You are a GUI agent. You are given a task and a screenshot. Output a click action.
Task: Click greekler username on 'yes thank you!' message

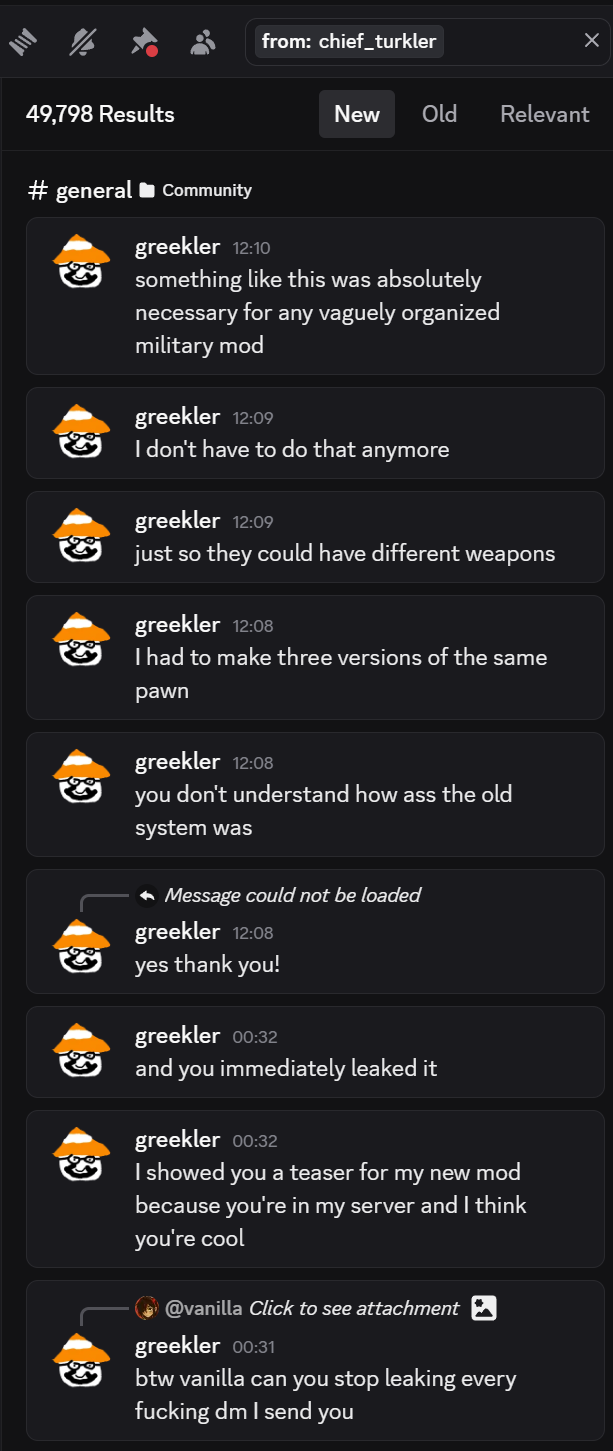click(x=177, y=931)
